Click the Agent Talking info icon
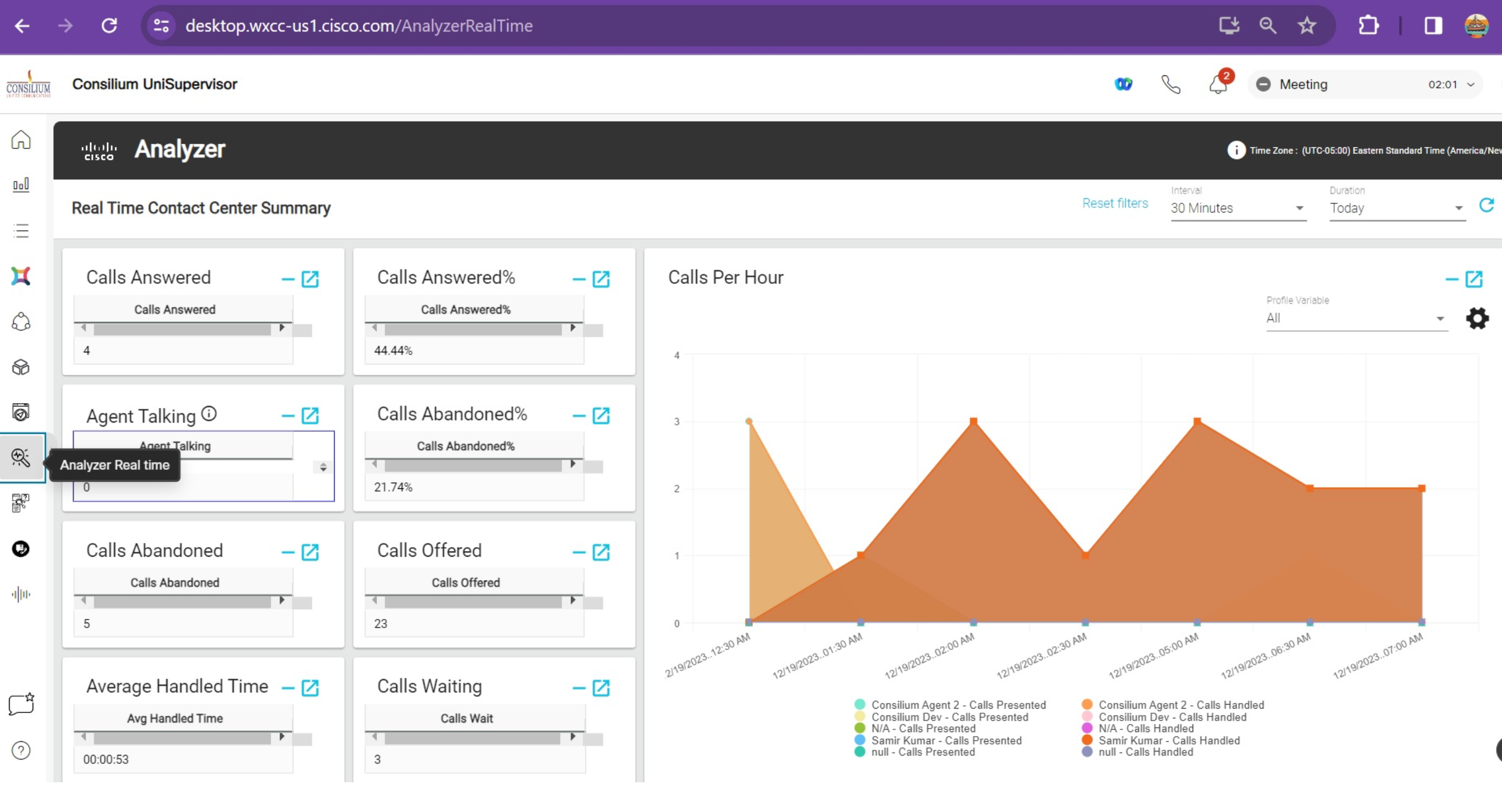Viewport: 1502px width, 812px height. click(x=209, y=414)
